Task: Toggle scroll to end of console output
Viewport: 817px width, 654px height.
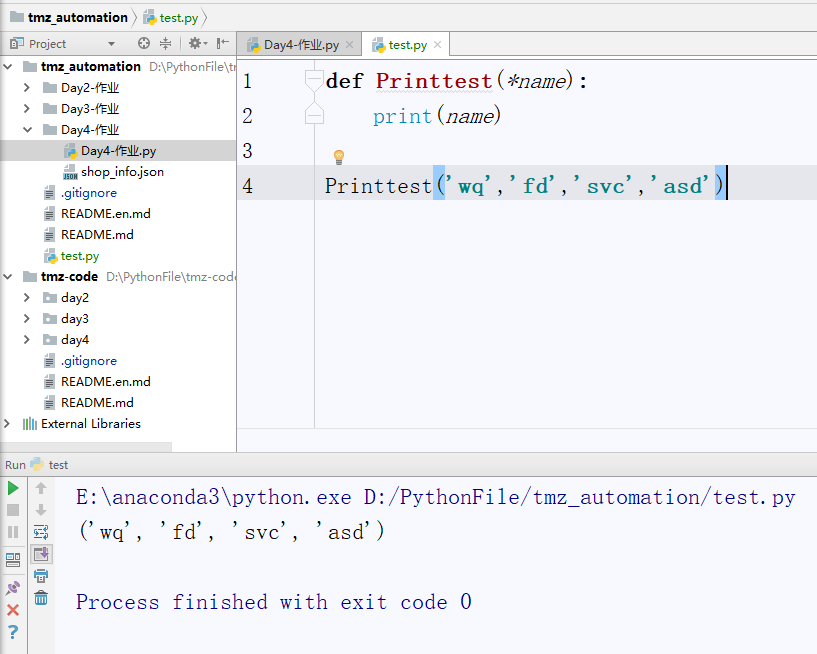Action: coord(41,554)
